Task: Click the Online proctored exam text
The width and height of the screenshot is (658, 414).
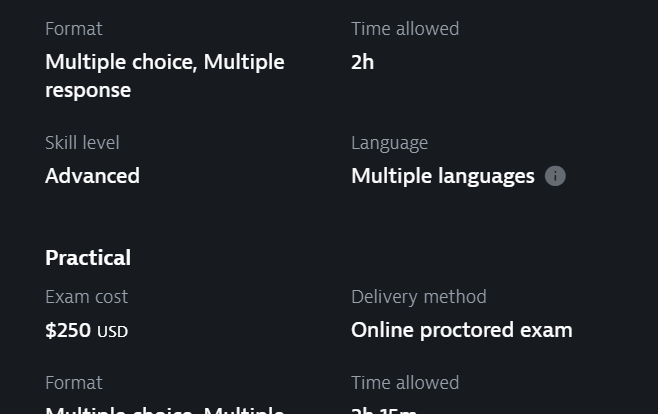Action: (x=462, y=330)
